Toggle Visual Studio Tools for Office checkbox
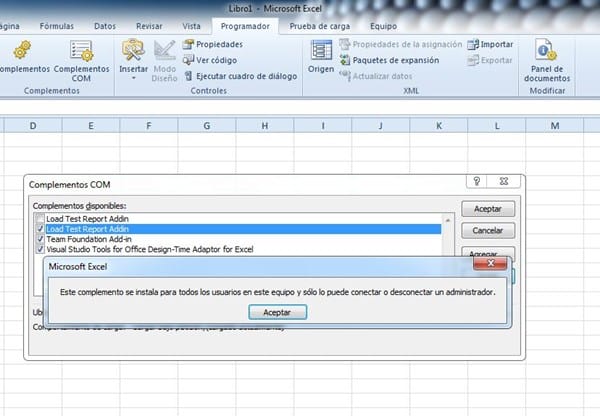 pyautogui.click(x=39, y=249)
